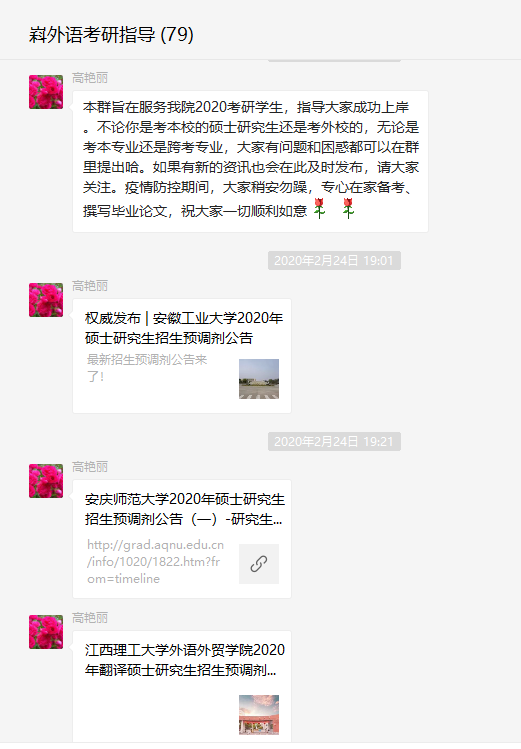Viewport: 521px width, 749px height.
Task: Click the 最新招生预调剂公告来了 description text
Action: (147, 368)
